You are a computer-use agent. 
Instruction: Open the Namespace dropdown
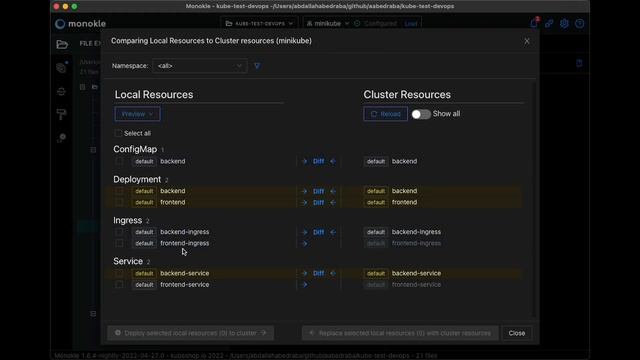[x=200, y=66]
